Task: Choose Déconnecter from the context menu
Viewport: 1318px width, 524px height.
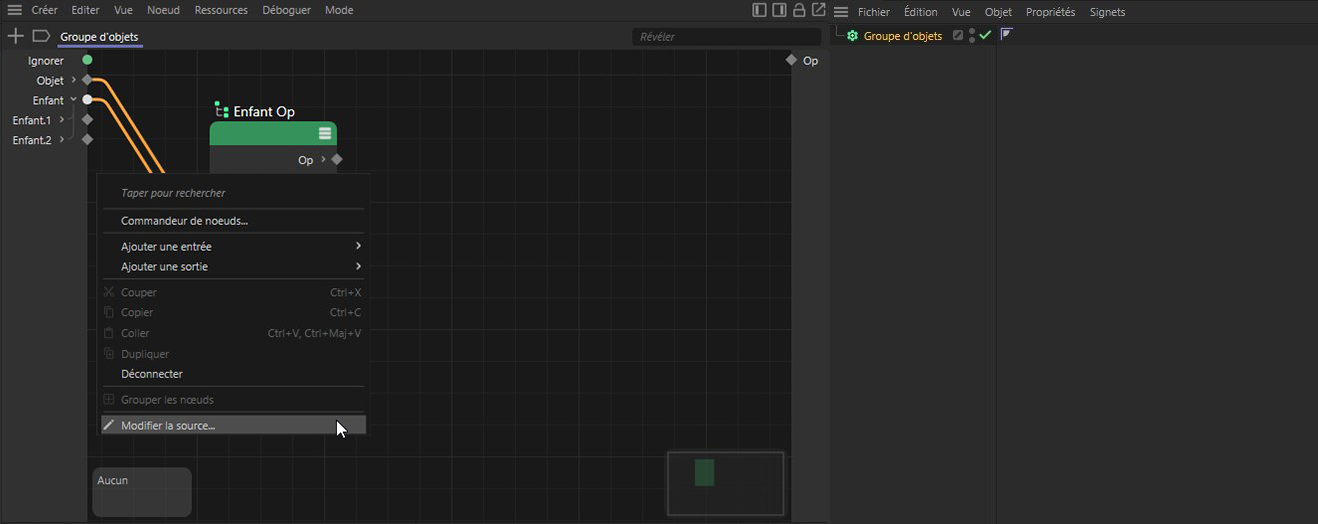Action: 152,374
